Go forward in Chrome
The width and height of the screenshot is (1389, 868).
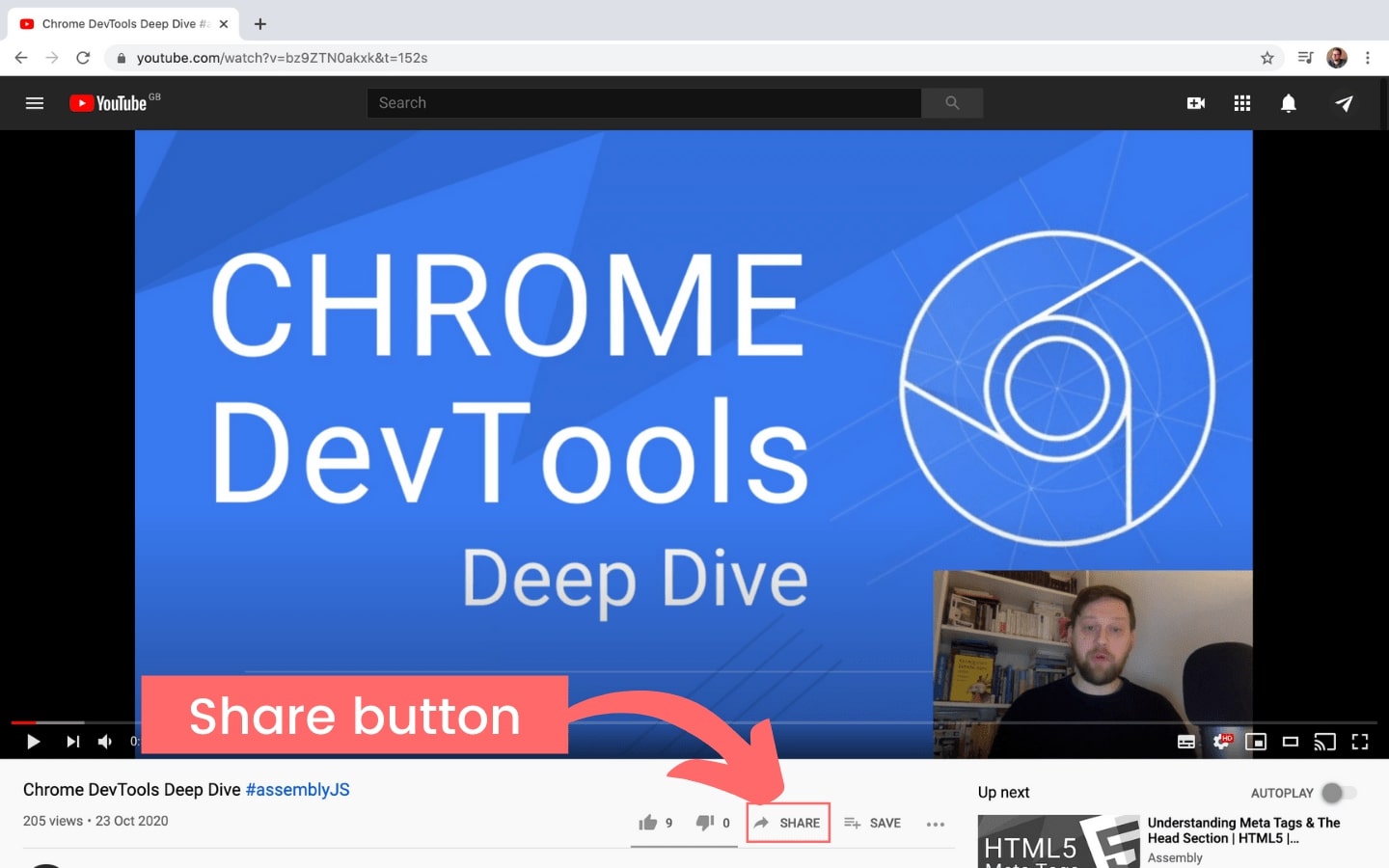(52, 58)
